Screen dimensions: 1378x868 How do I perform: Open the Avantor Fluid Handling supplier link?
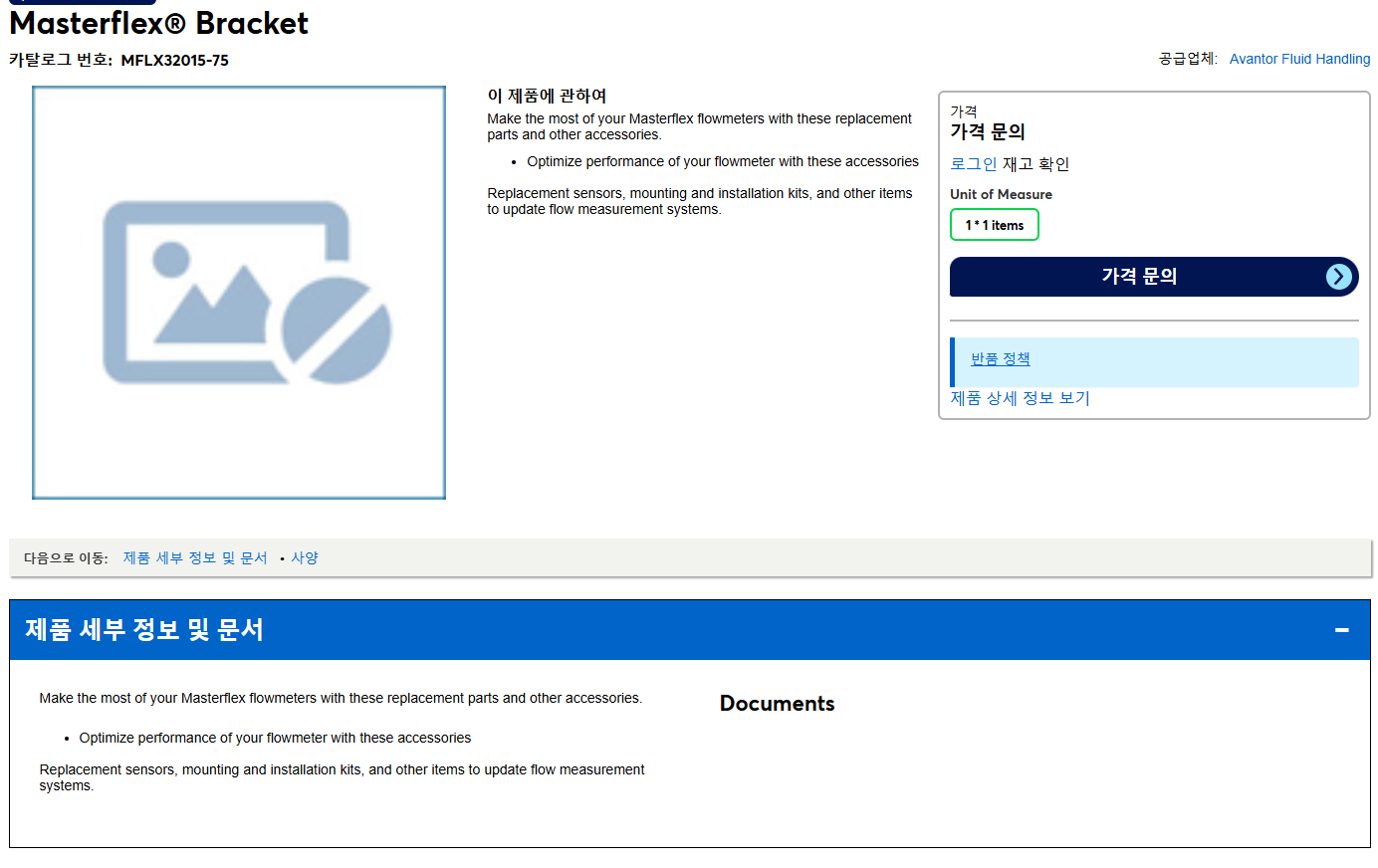point(1299,59)
